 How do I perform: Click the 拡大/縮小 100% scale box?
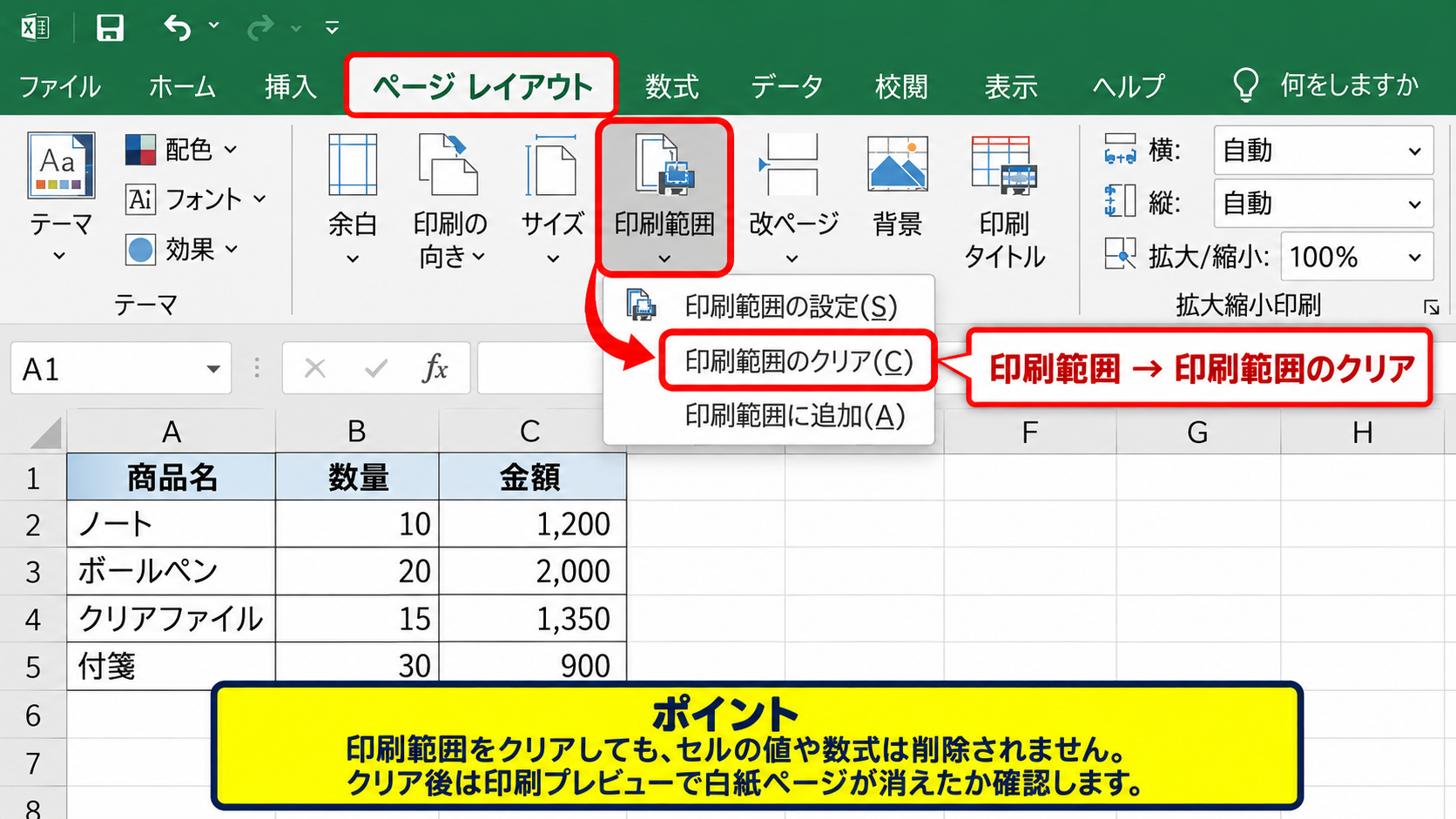pyautogui.click(x=1357, y=257)
